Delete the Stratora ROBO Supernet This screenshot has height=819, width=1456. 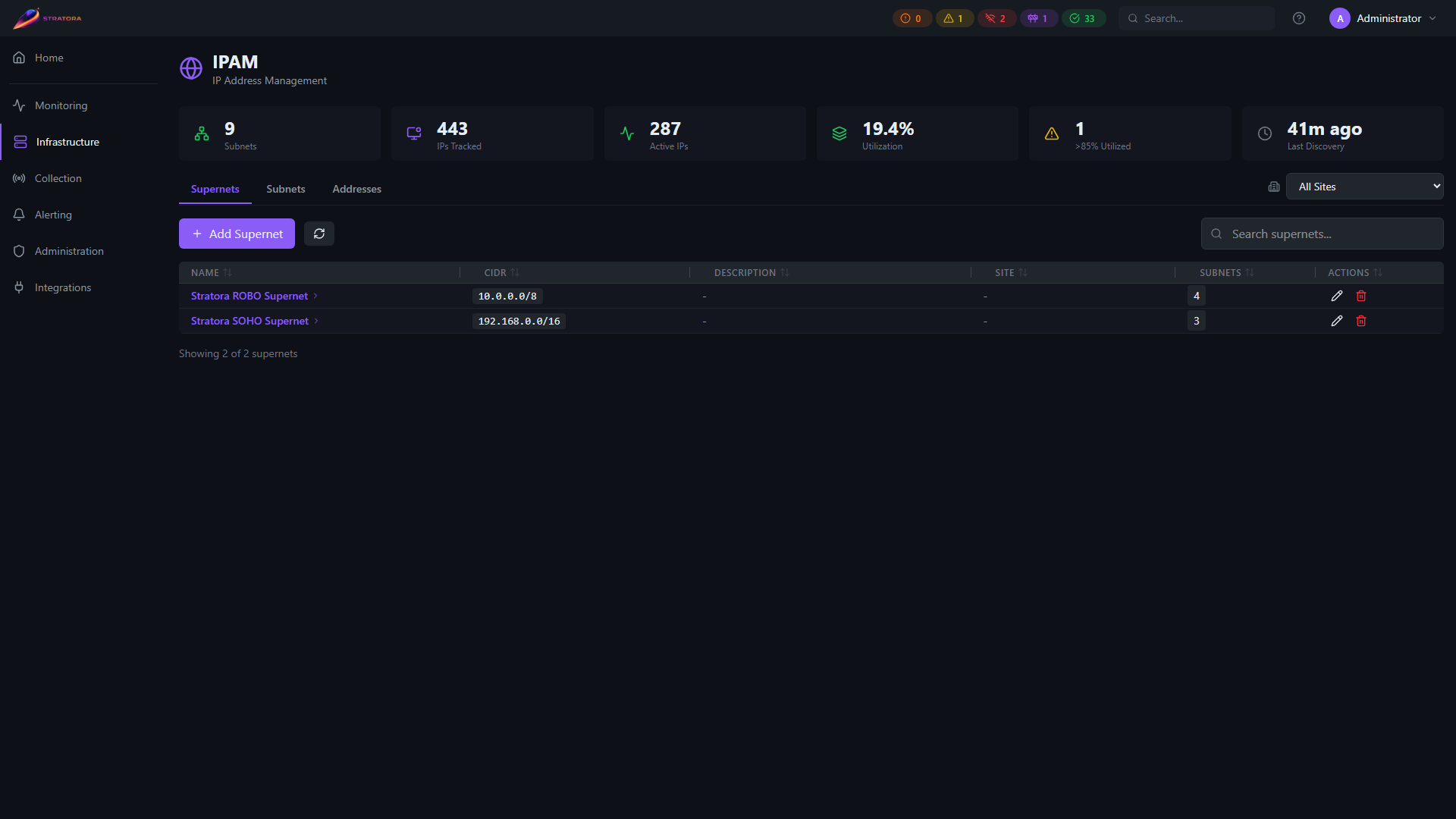1361,296
